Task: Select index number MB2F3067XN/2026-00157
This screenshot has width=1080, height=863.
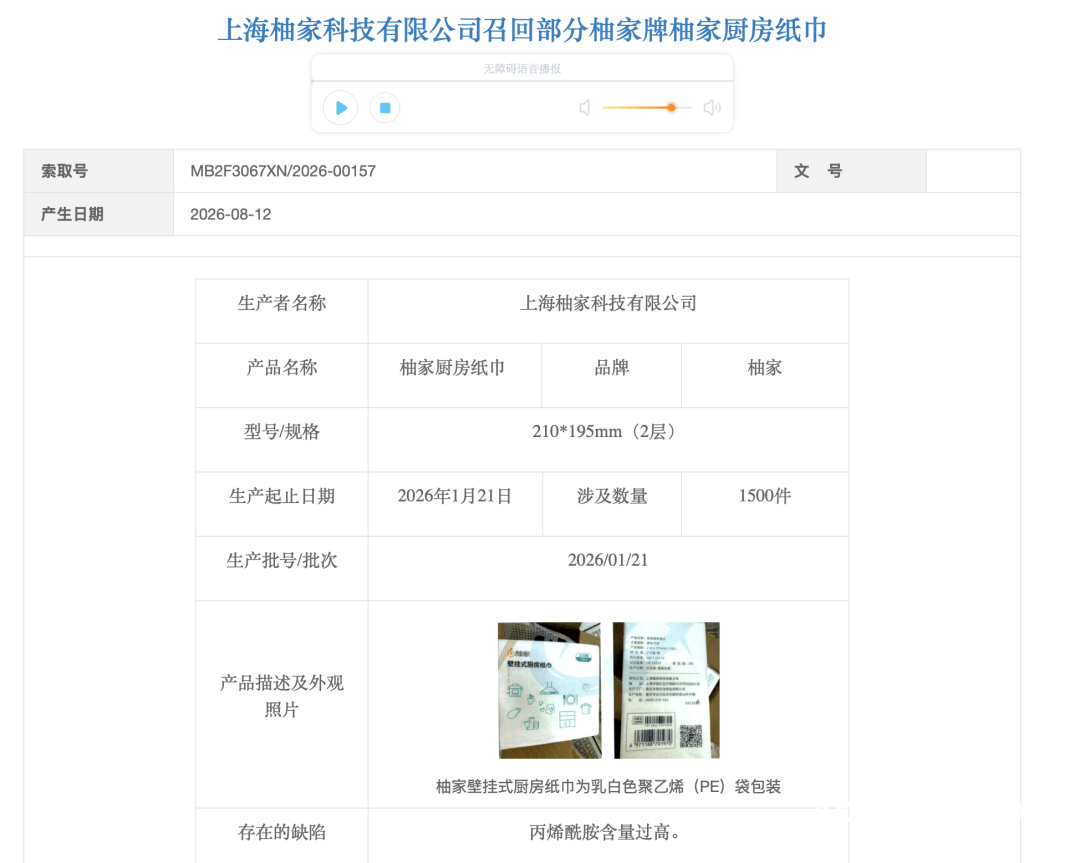Action: tap(283, 171)
